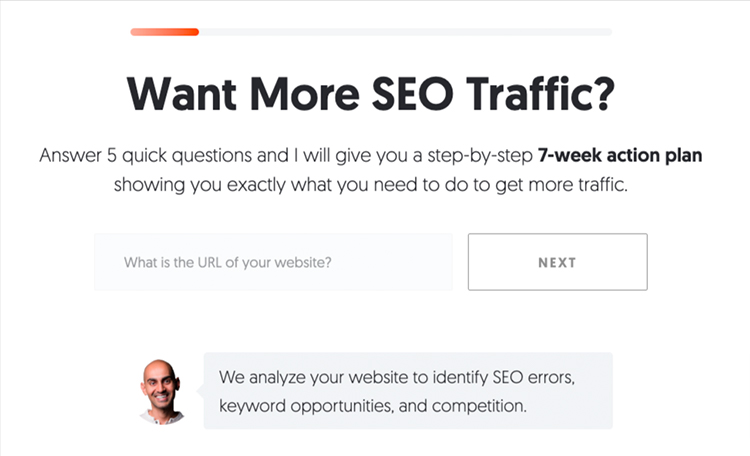The image size is (750, 456).
Task: Click the website URL input field
Action: click(273, 262)
